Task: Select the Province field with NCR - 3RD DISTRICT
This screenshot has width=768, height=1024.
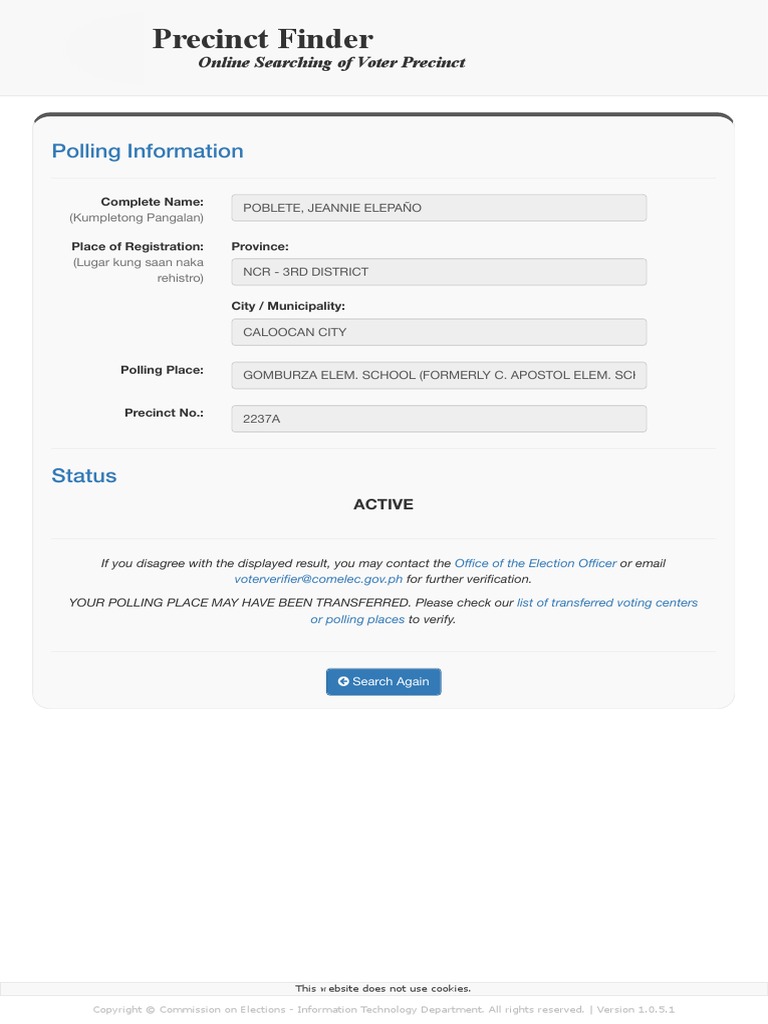Action: tap(438, 272)
